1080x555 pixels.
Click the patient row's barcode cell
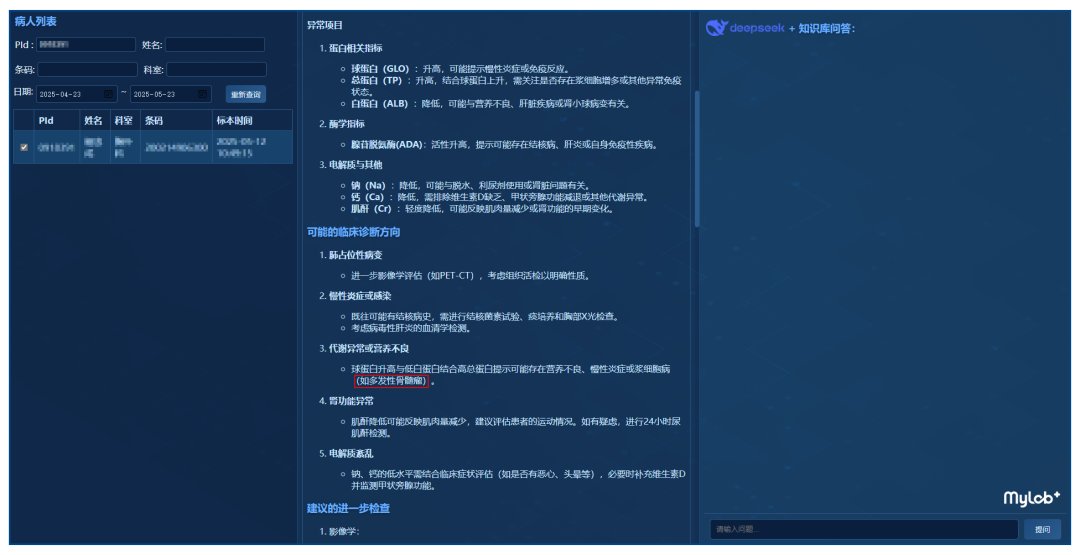click(176, 147)
